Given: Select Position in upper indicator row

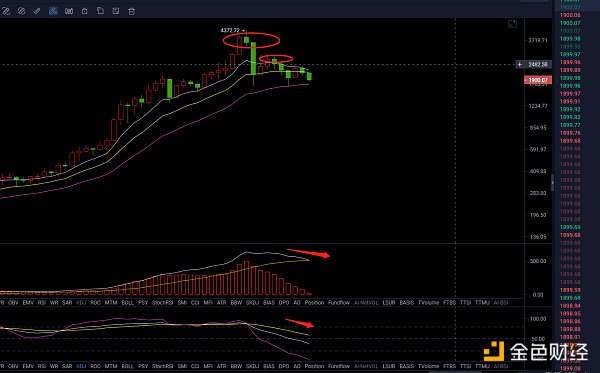Looking at the screenshot, I should [x=314, y=303].
